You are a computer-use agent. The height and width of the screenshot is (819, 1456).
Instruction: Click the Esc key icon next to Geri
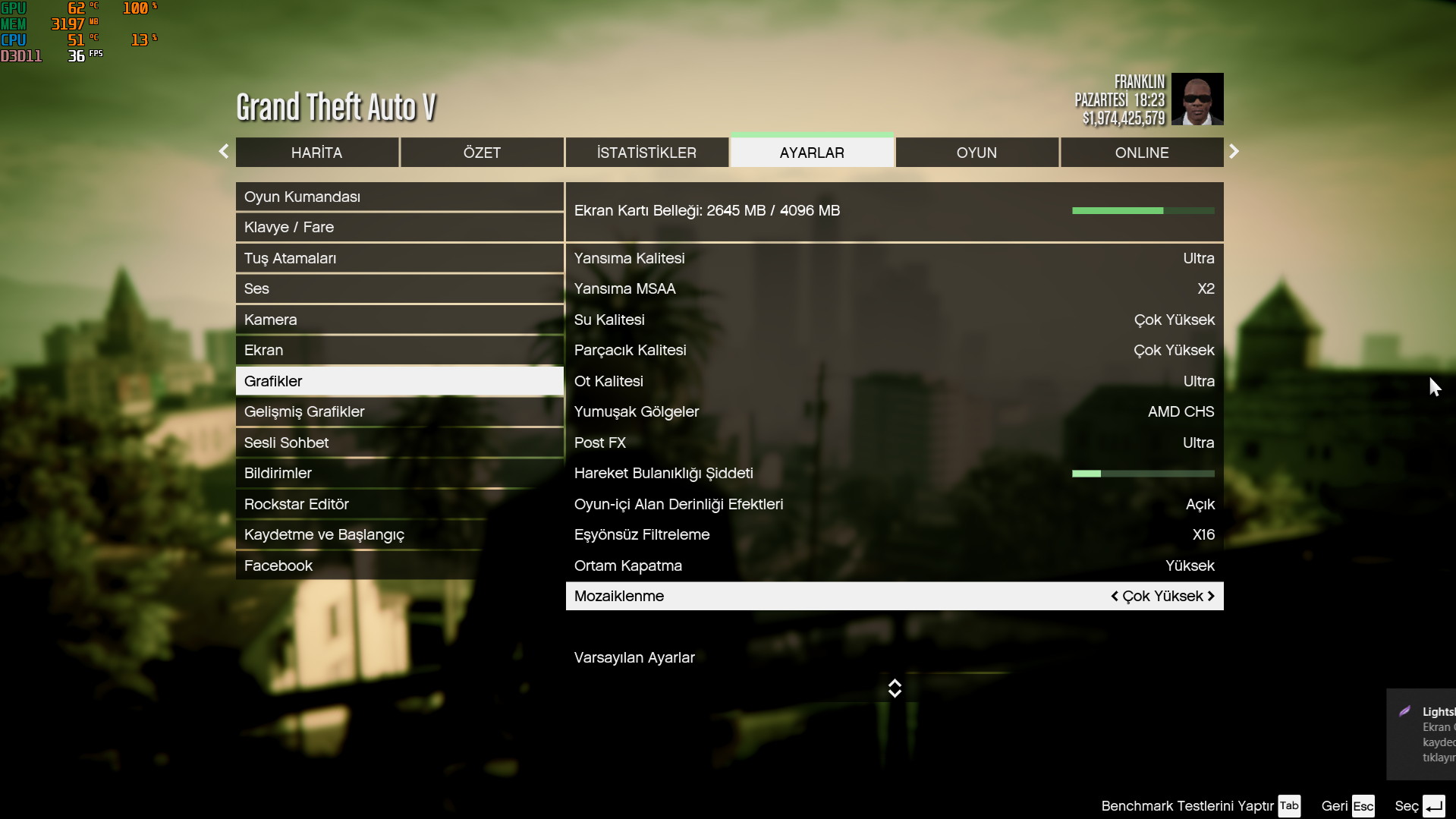[x=1363, y=806]
